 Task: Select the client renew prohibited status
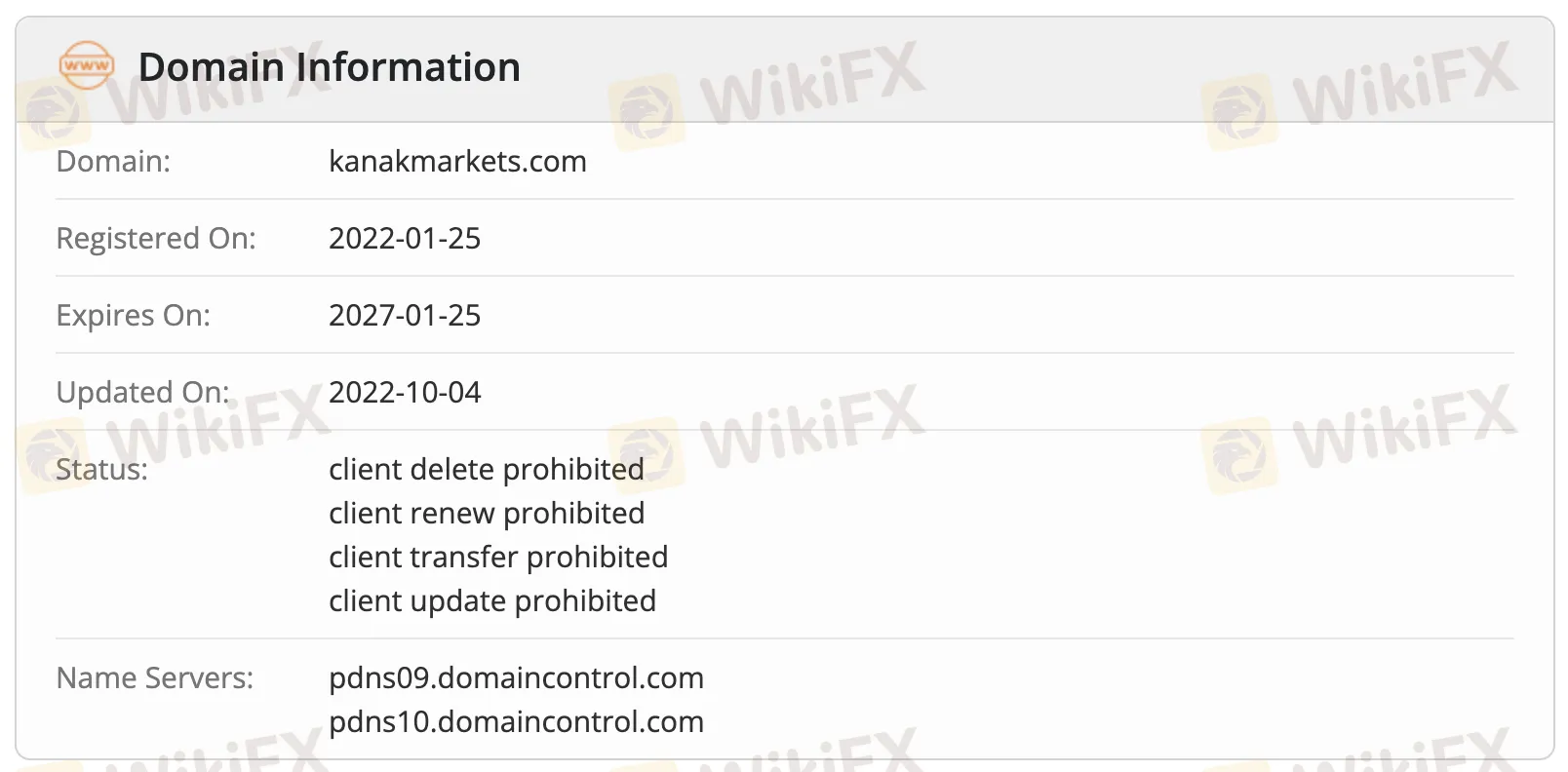click(x=487, y=513)
